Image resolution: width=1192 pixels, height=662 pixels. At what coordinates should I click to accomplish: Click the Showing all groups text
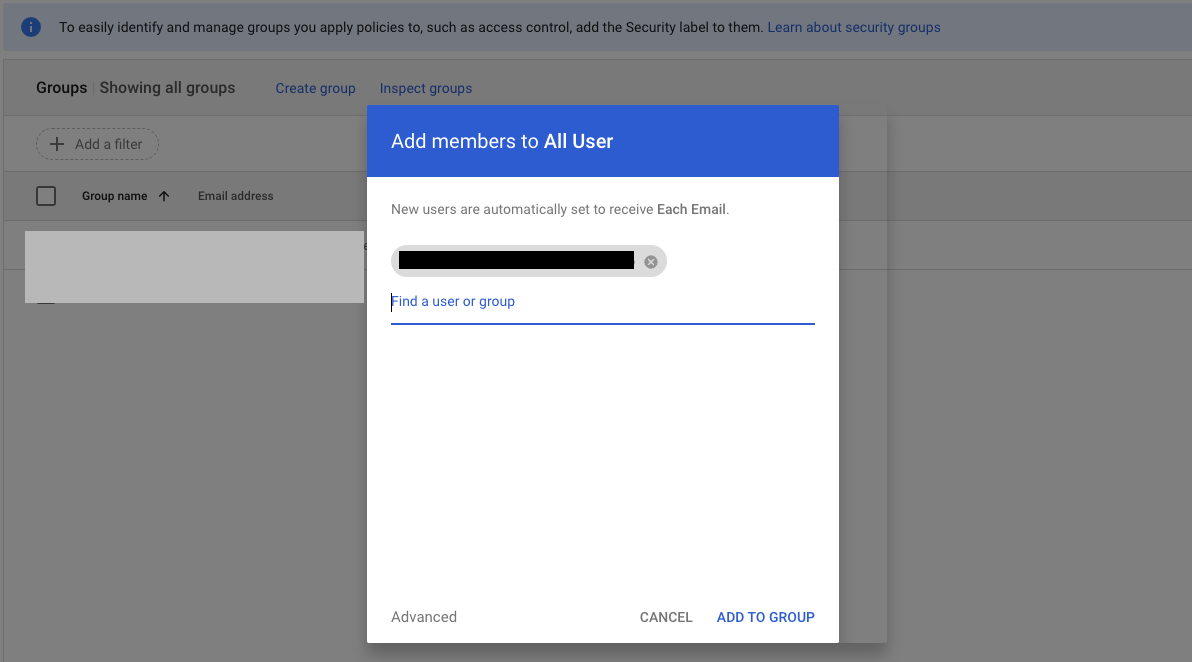coord(167,88)
